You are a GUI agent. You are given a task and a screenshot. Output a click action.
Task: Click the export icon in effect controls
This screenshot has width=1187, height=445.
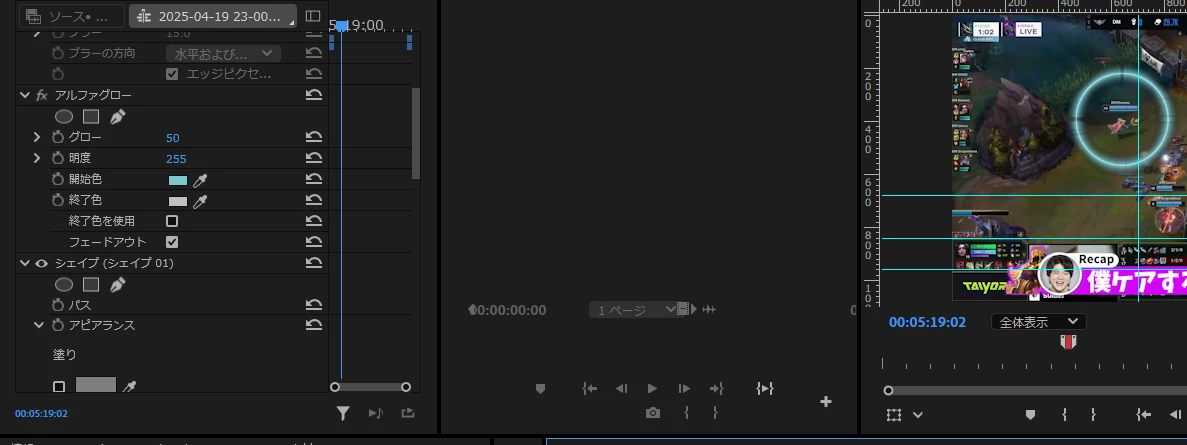pos(408,413)
